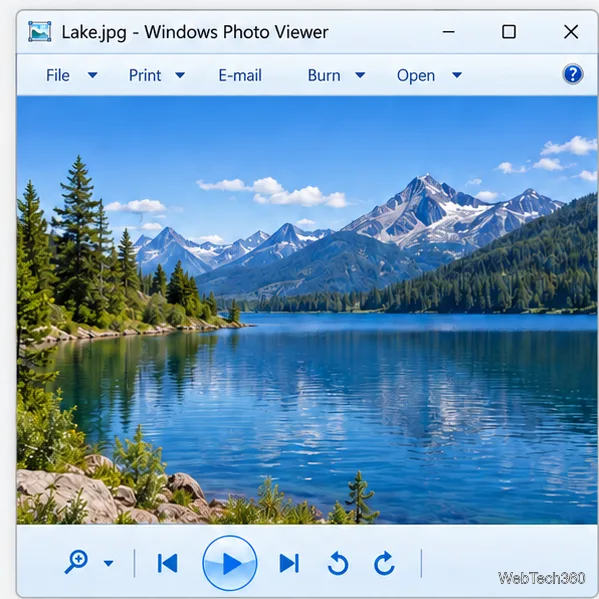Image resolution: width=599 pixels, height=599 pixels.
Task: Click the zoom magnifier icon
Action: 76,562
